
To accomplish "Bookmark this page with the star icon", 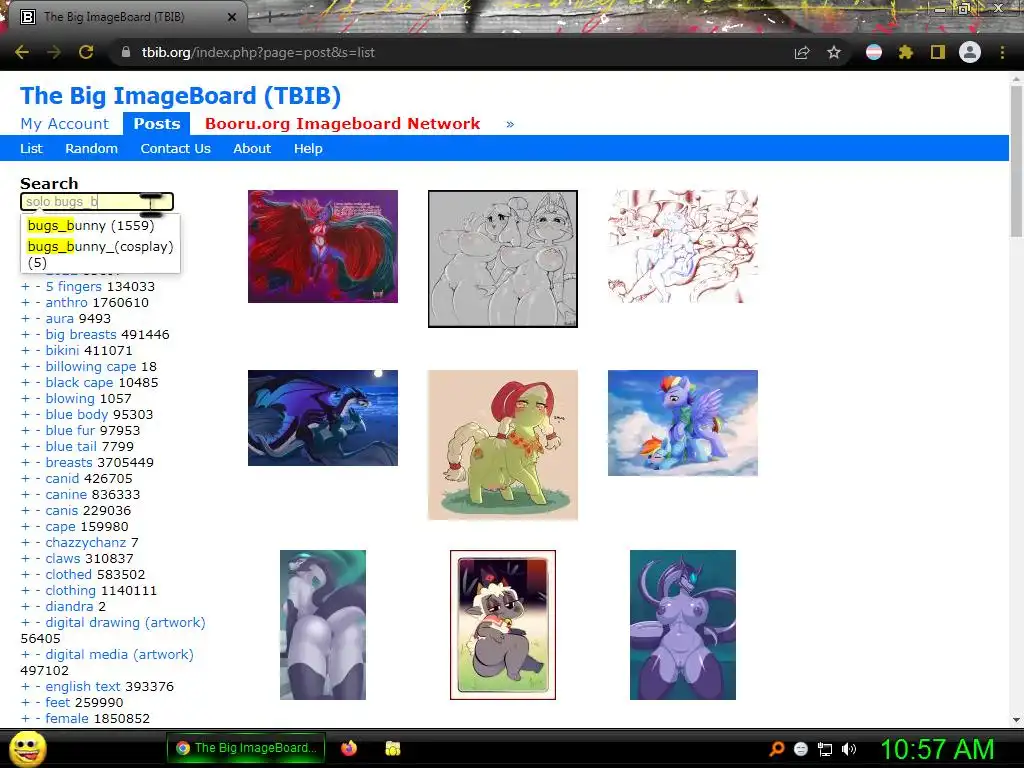I will click(834, 52).
